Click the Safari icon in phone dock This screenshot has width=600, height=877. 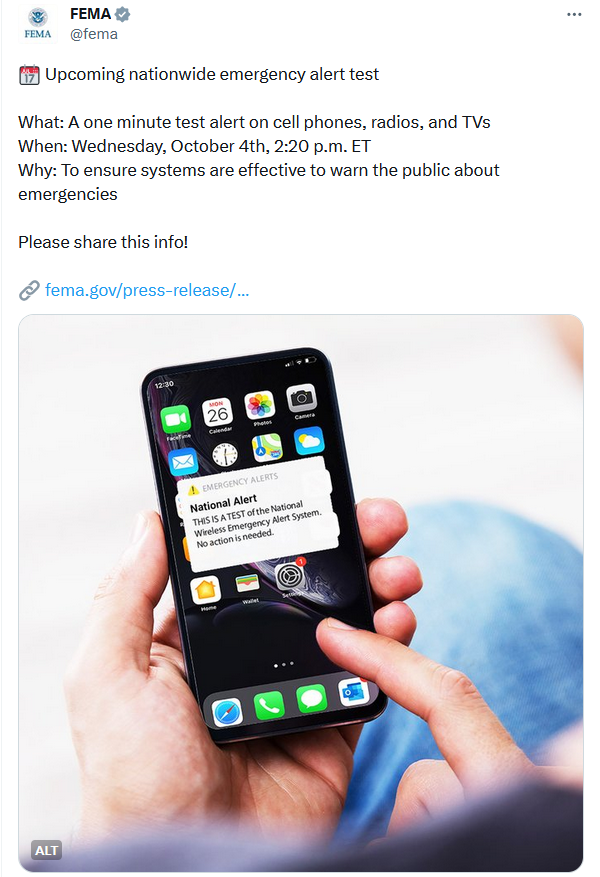tap(227, 712)
